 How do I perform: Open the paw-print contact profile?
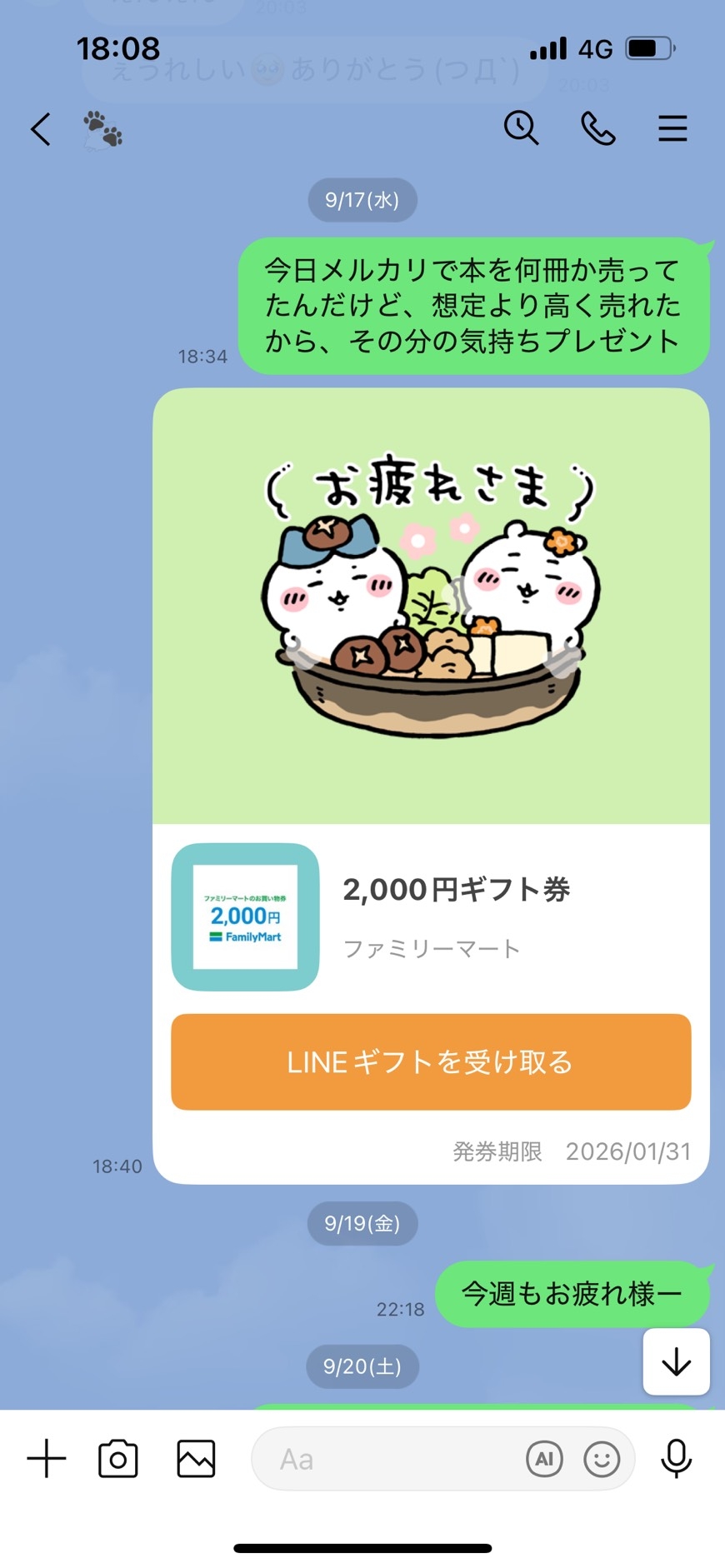pos(102,130)
